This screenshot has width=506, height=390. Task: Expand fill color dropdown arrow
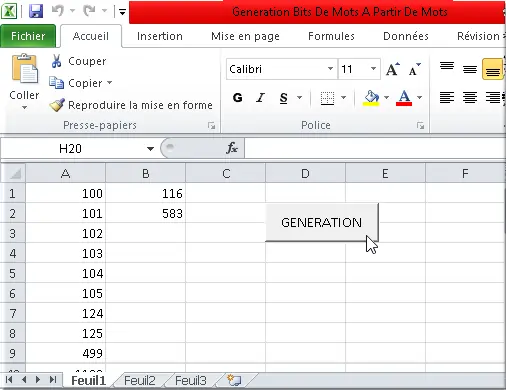point(387,98)
